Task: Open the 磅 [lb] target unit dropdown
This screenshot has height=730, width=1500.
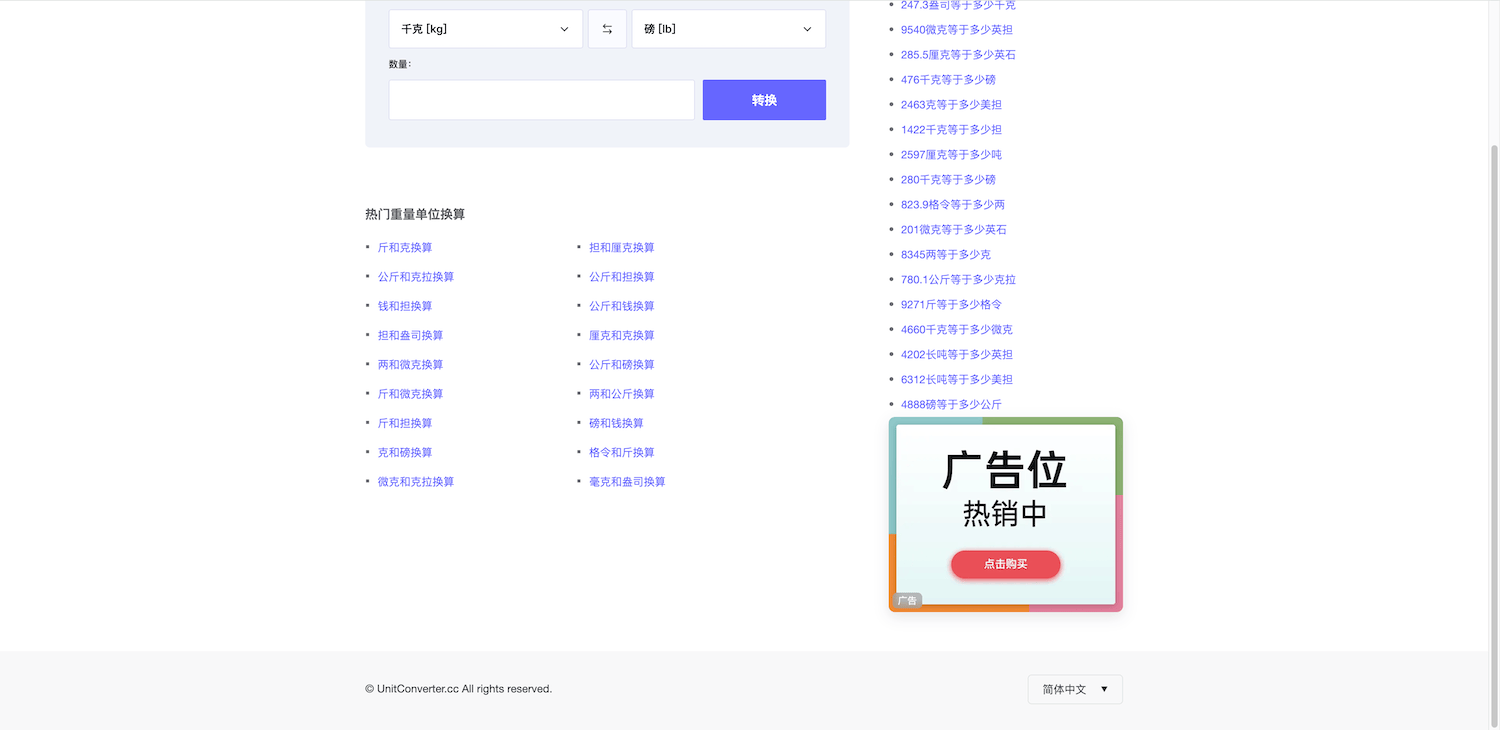Action: [x=728, y=29]
